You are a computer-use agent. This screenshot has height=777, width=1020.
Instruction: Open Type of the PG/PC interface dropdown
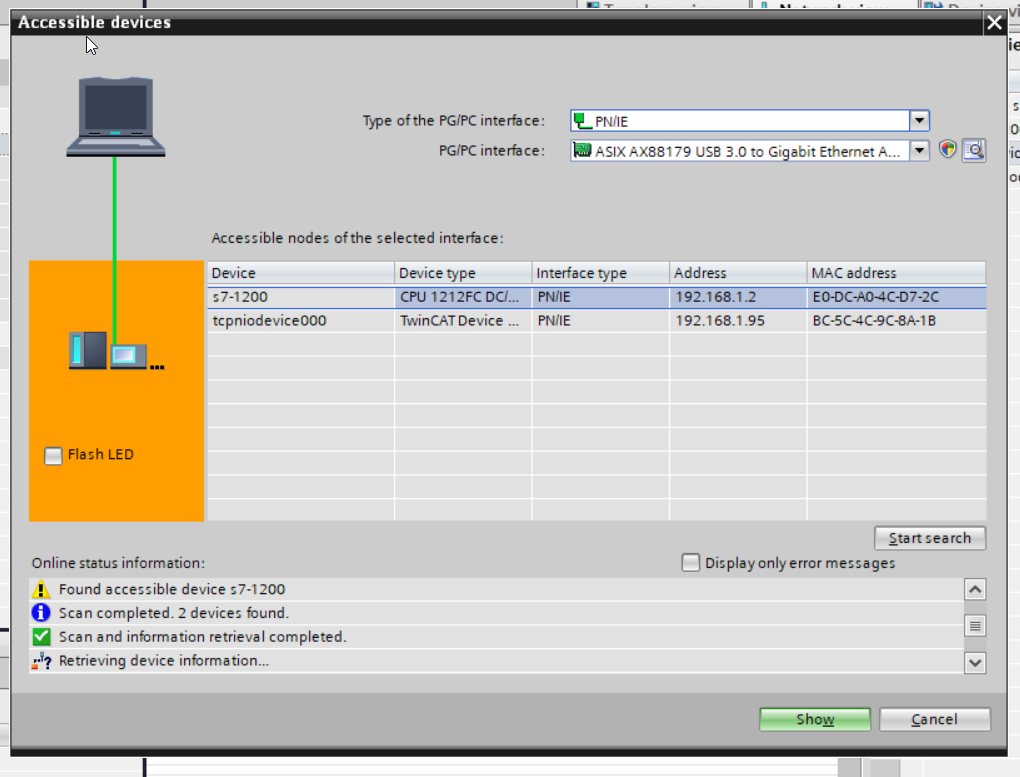[919, 120]
